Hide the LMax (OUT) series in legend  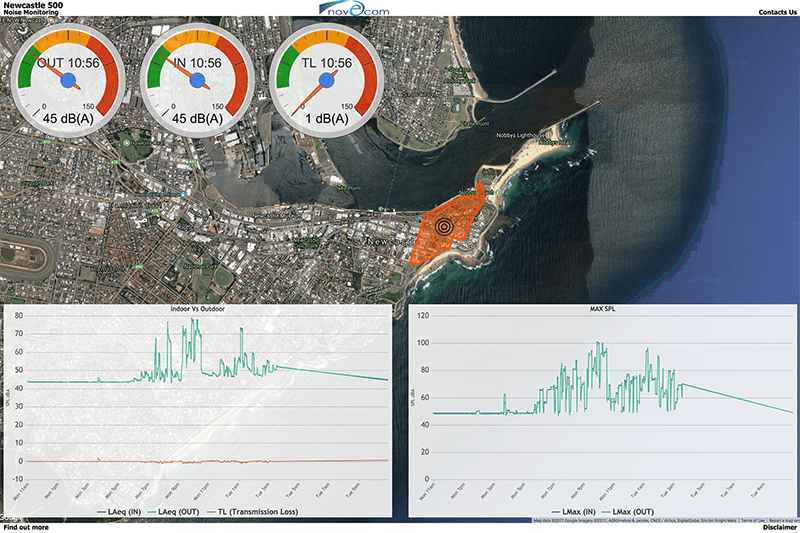pos(632,512)
